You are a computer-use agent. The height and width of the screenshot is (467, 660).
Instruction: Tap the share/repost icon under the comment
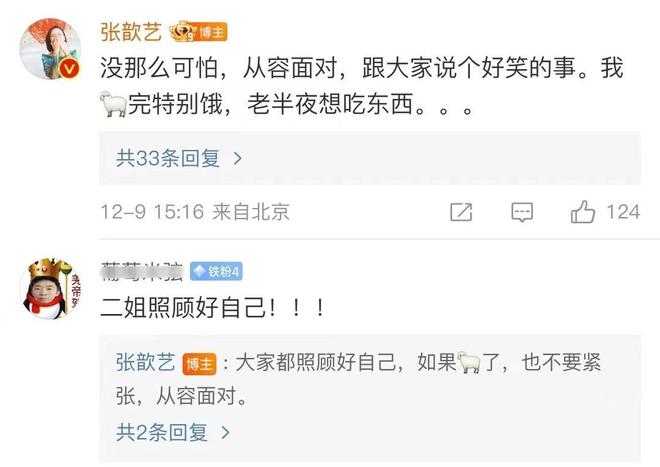[x=461, y=212]
